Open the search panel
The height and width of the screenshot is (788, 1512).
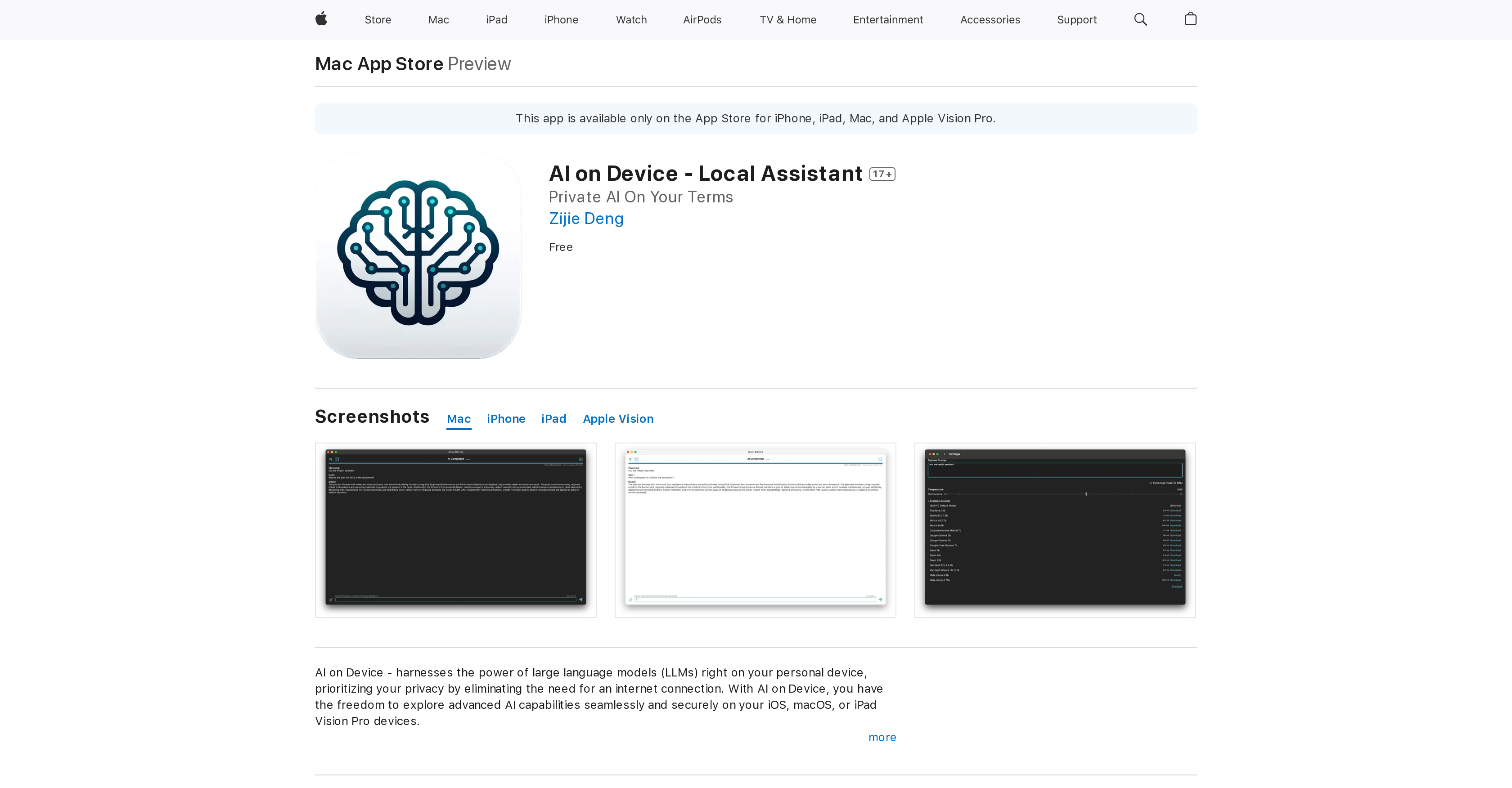[1140, 19]
